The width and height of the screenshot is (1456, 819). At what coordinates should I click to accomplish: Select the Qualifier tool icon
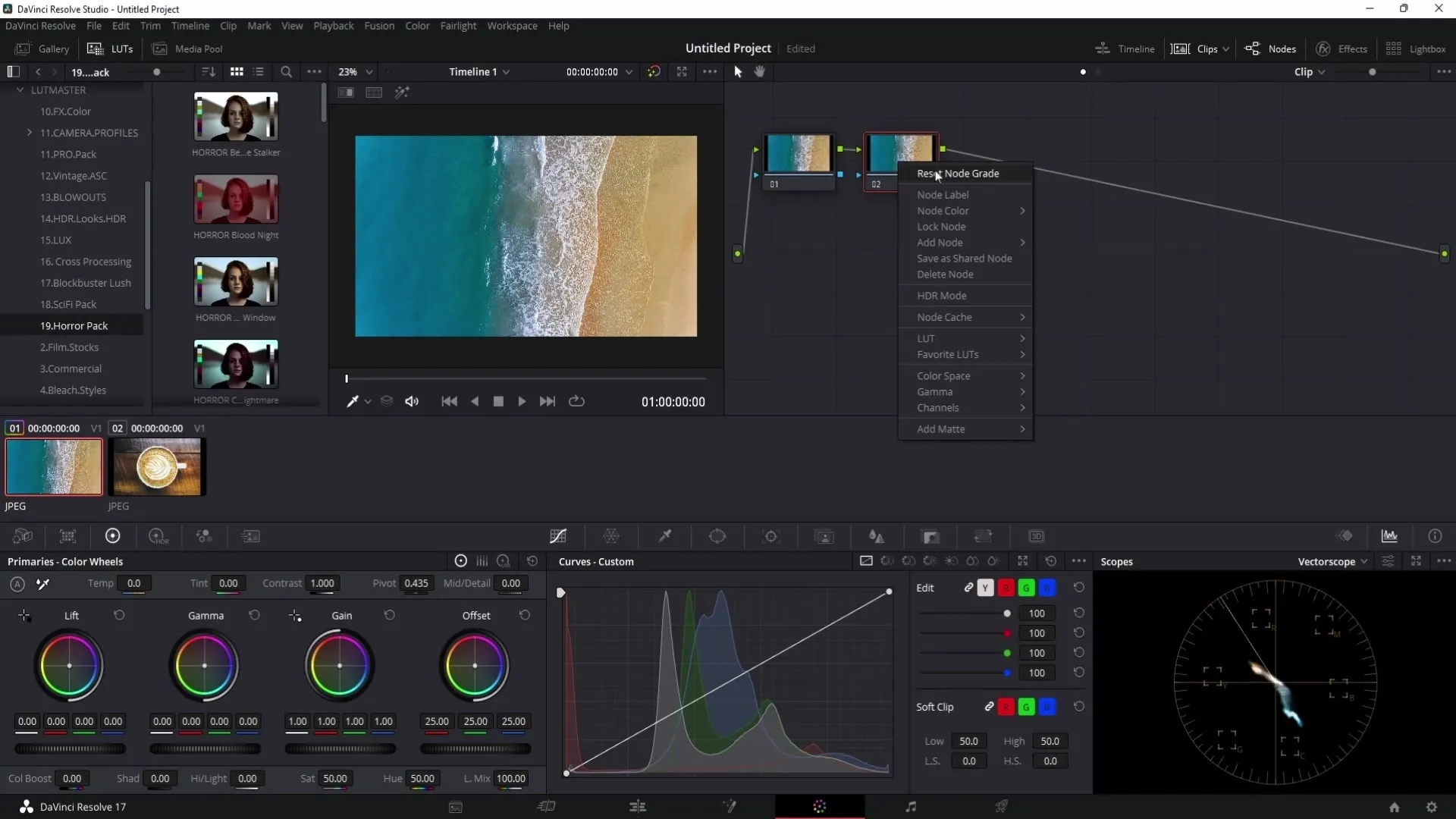[x=665, y=536]
